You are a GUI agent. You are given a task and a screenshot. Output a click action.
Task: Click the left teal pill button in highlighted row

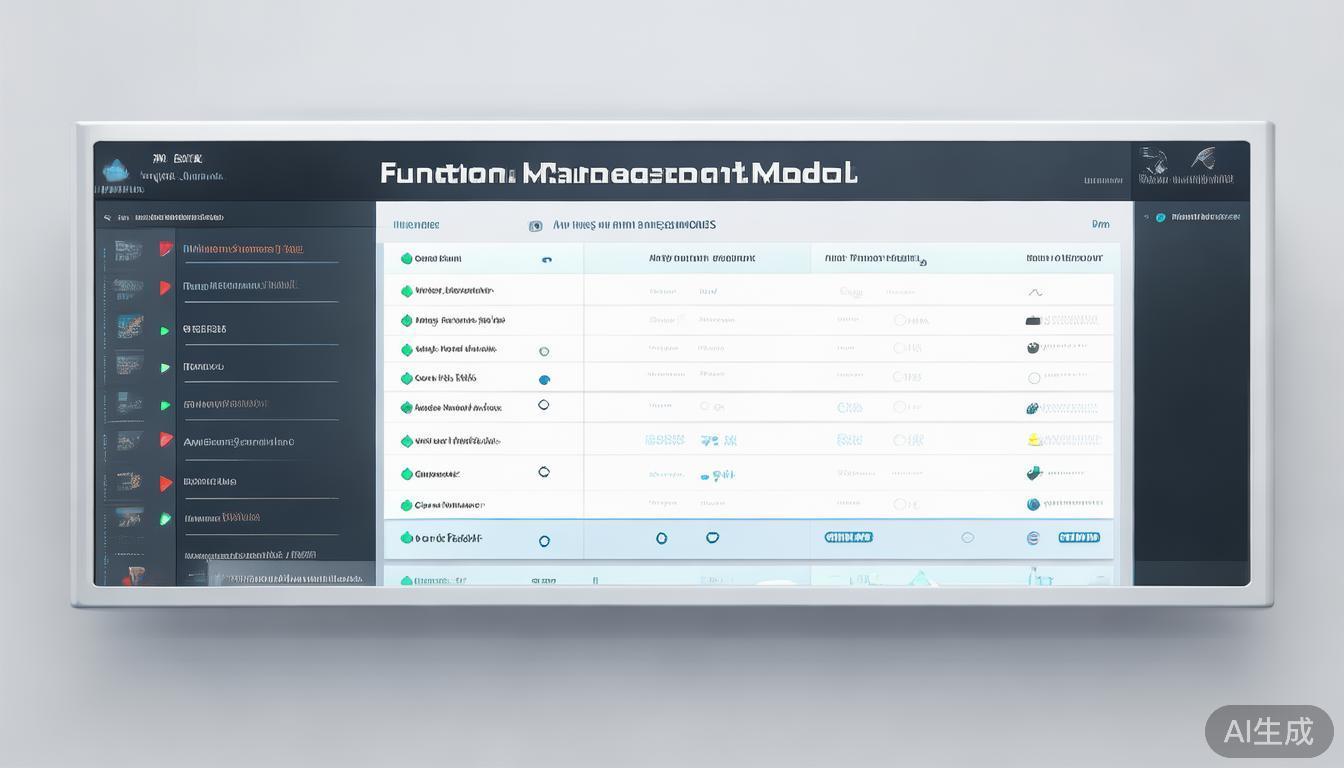(x=848, y=537)
